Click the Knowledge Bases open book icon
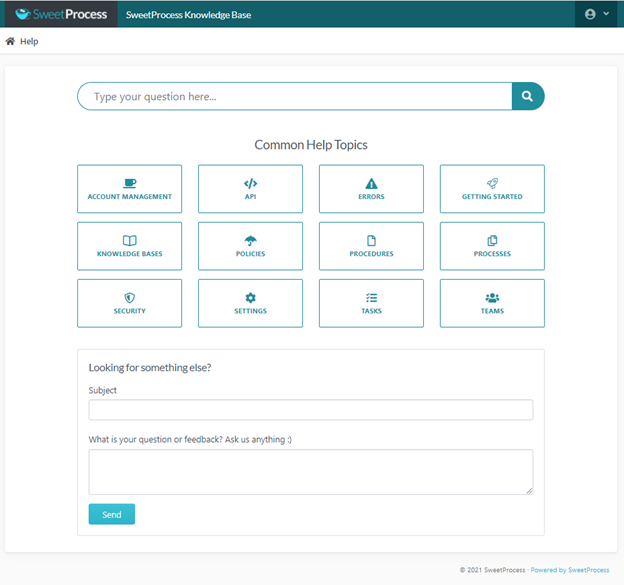Image resolution: width=624 pixels, height=585 pixels. pos(130,240)
